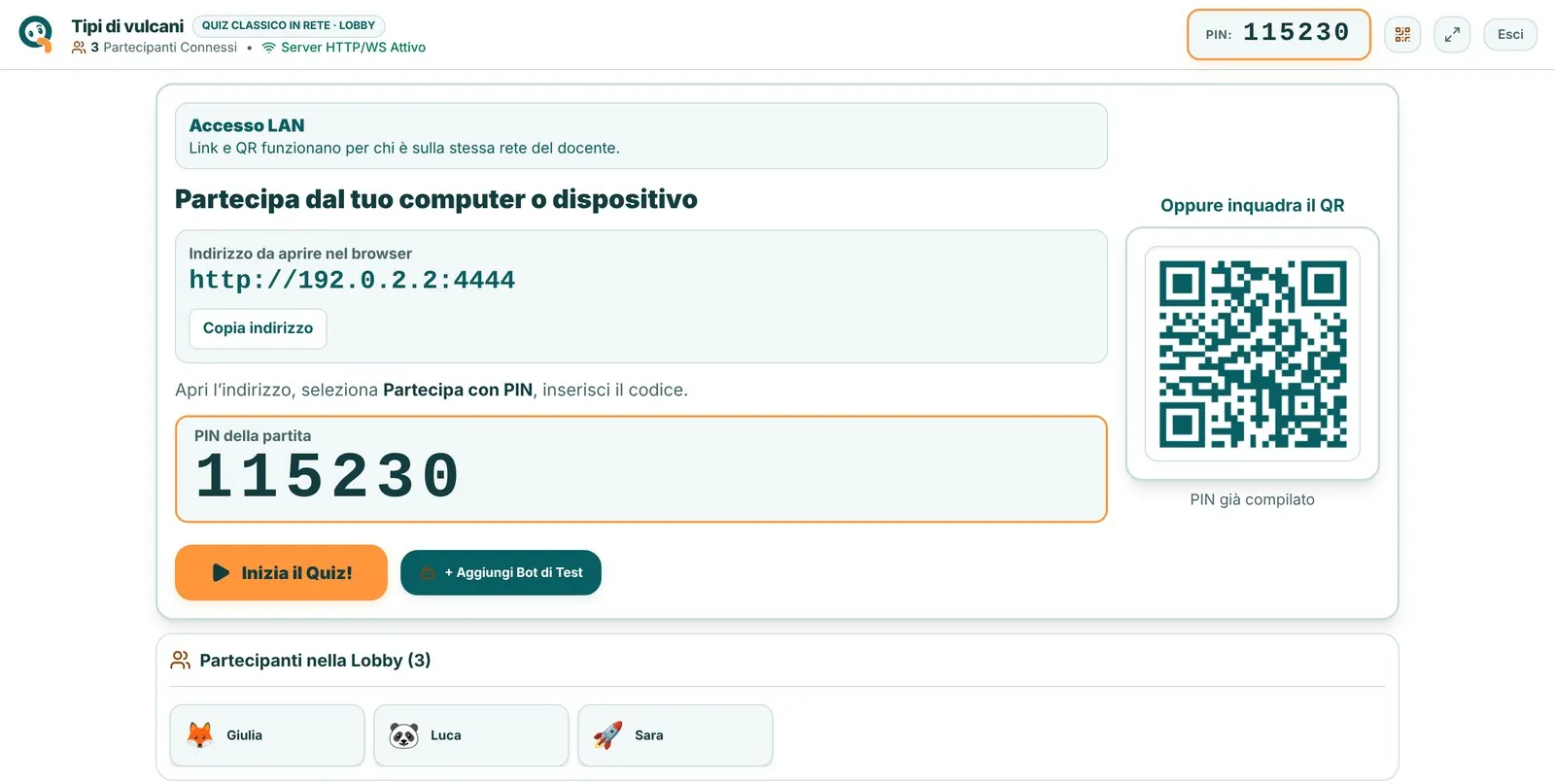Select the Luca participant card
This screenshot has width=1555, height=784.
pyautogui.click(x=471, y=735)
